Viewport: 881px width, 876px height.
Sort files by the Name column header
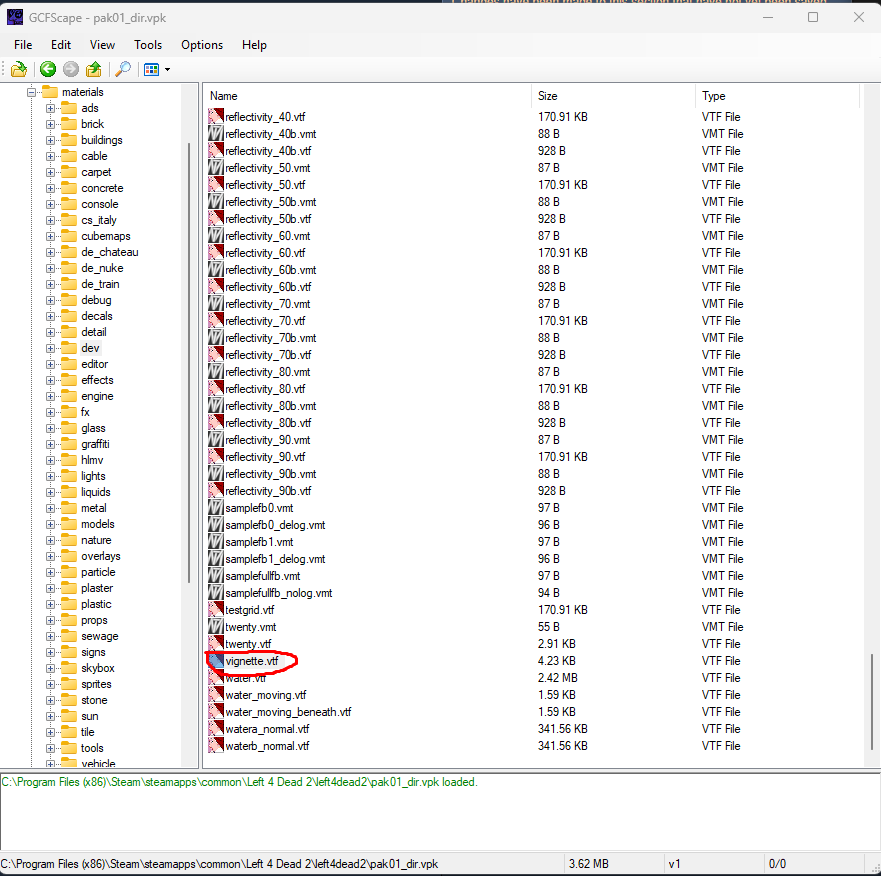pyautogui.click(x=367, y=96)
